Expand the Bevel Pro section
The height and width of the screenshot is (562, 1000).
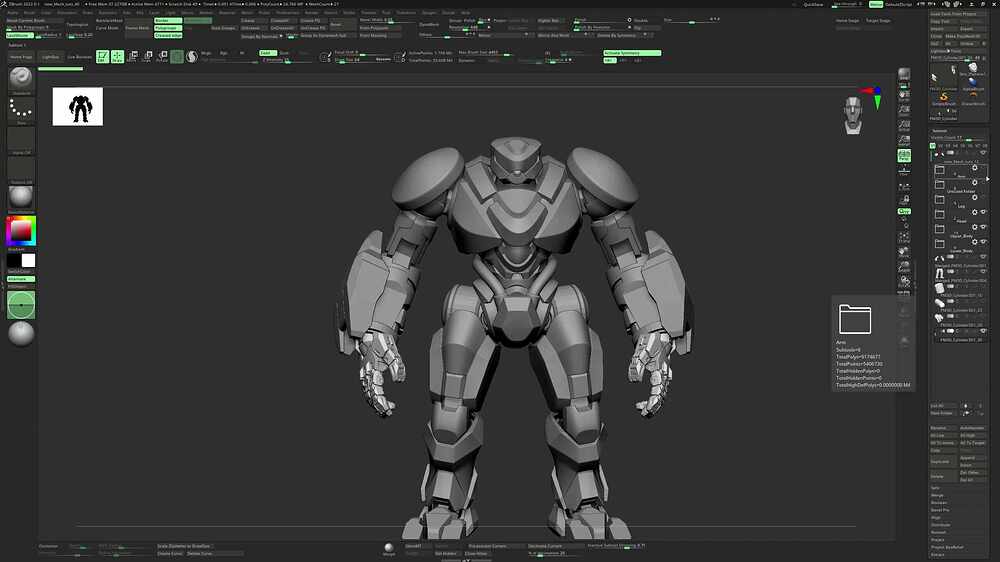point(940,510)
